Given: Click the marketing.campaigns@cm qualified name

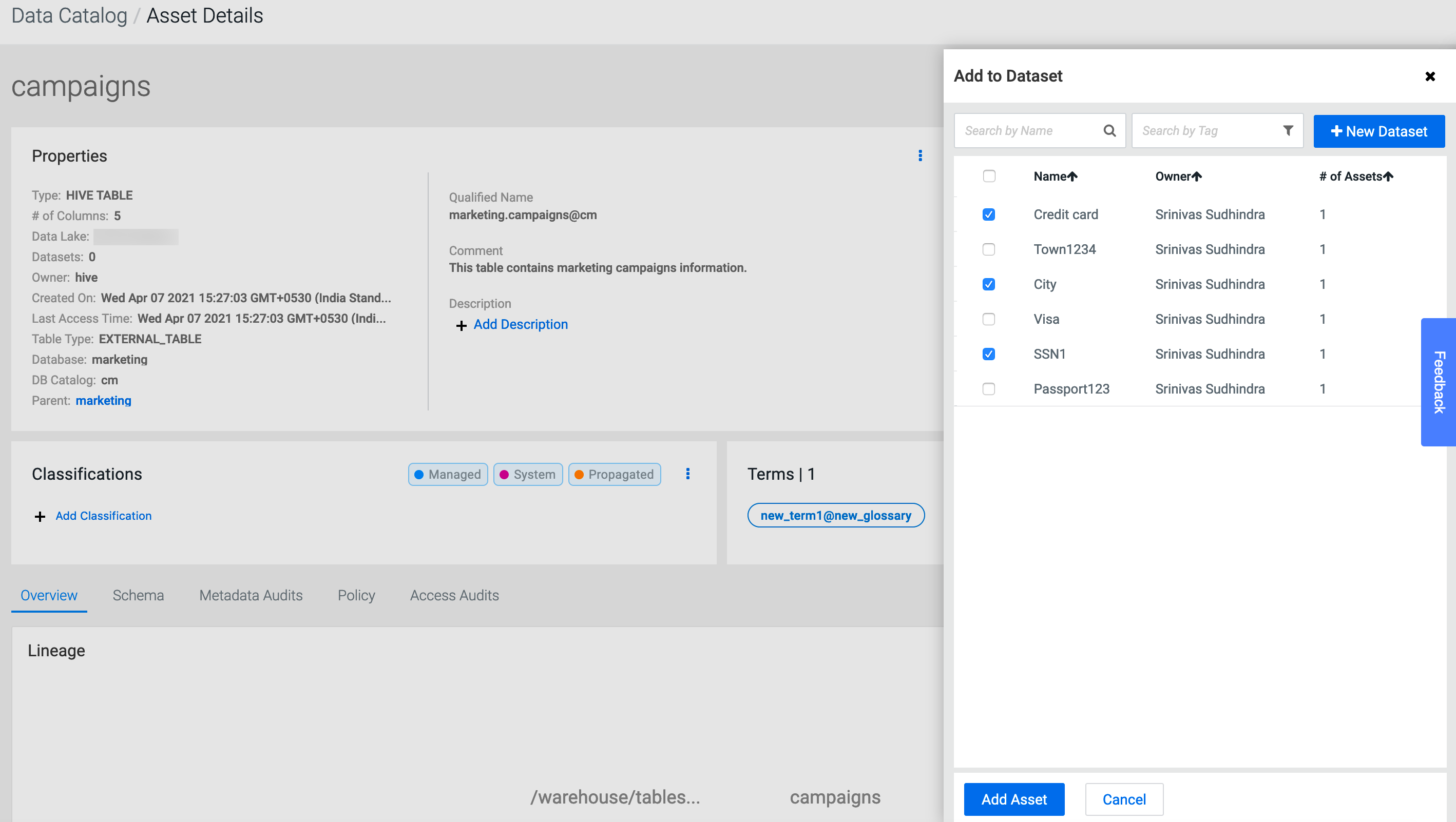Looking at the screenshot, I should [x=523, y=214].
